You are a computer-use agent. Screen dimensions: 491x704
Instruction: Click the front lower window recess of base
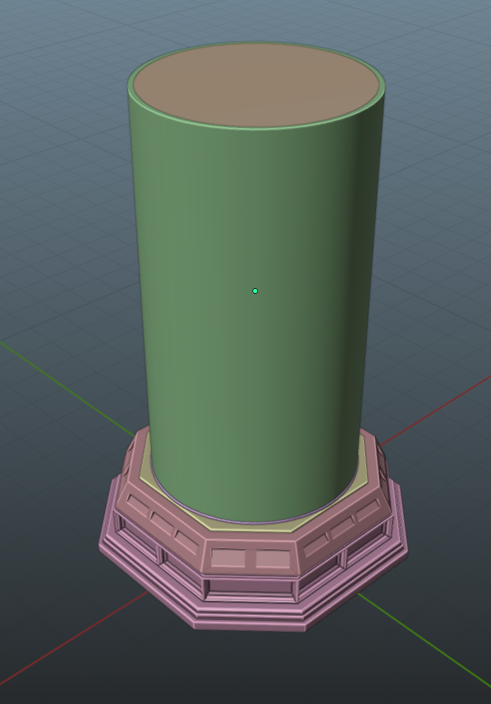tap(250, 586)
